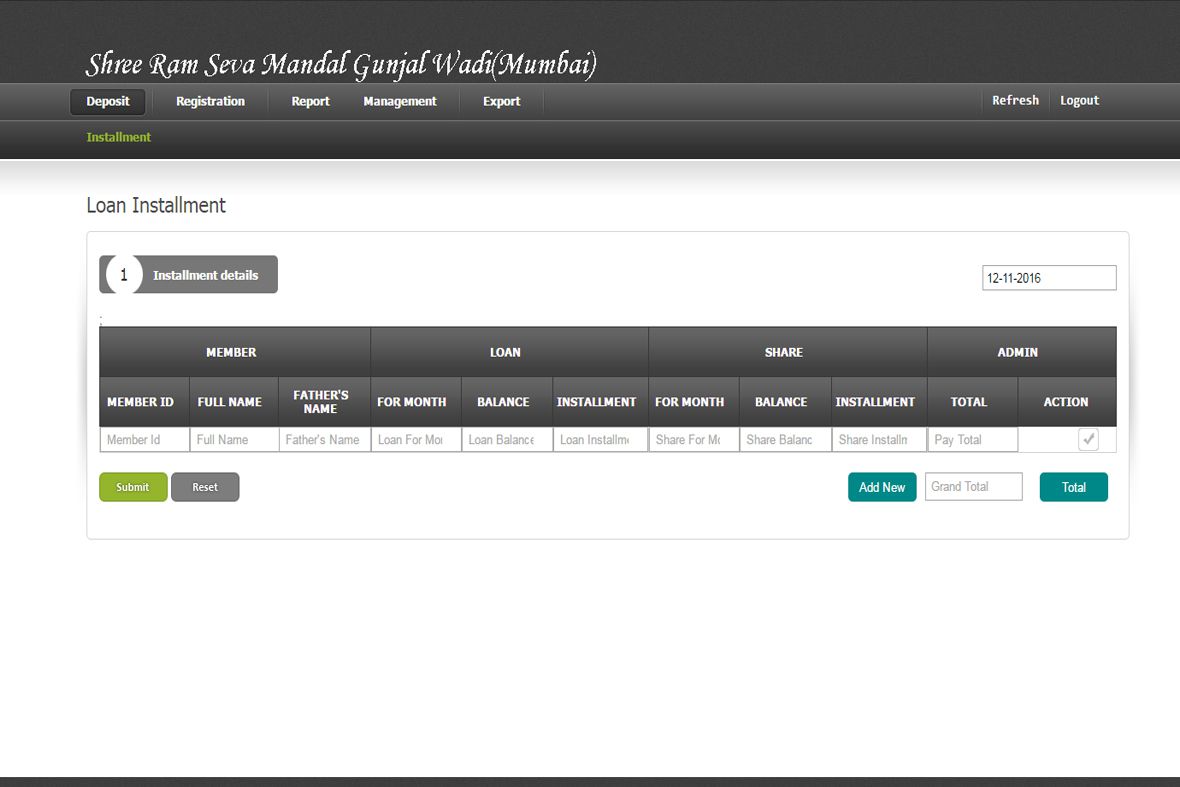The width and height of the screenshot is (1180, 787).
Task: Open the Management menu
Action: pyautogui.click(x=400, y=102)
